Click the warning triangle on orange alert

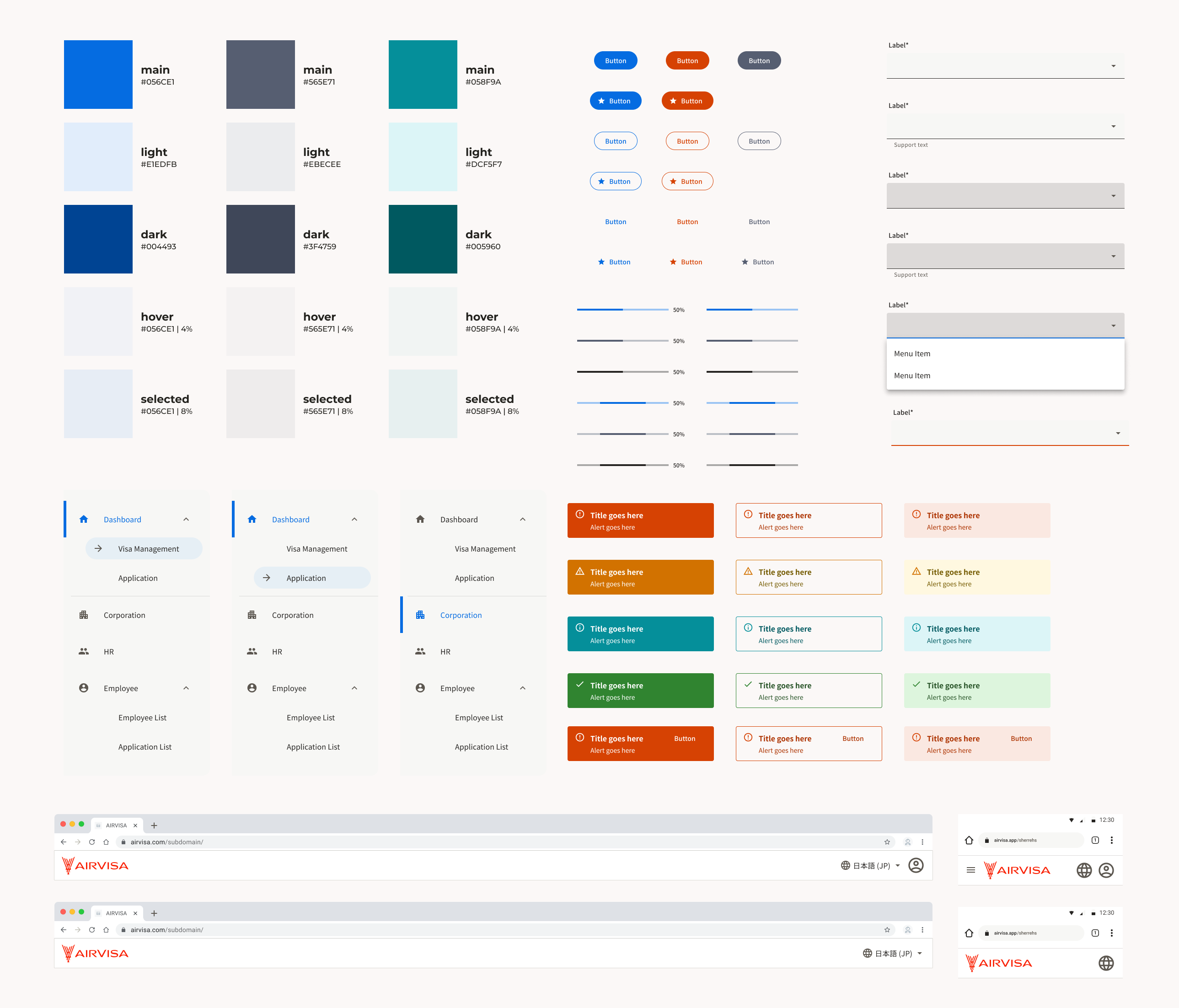(579, 572)
